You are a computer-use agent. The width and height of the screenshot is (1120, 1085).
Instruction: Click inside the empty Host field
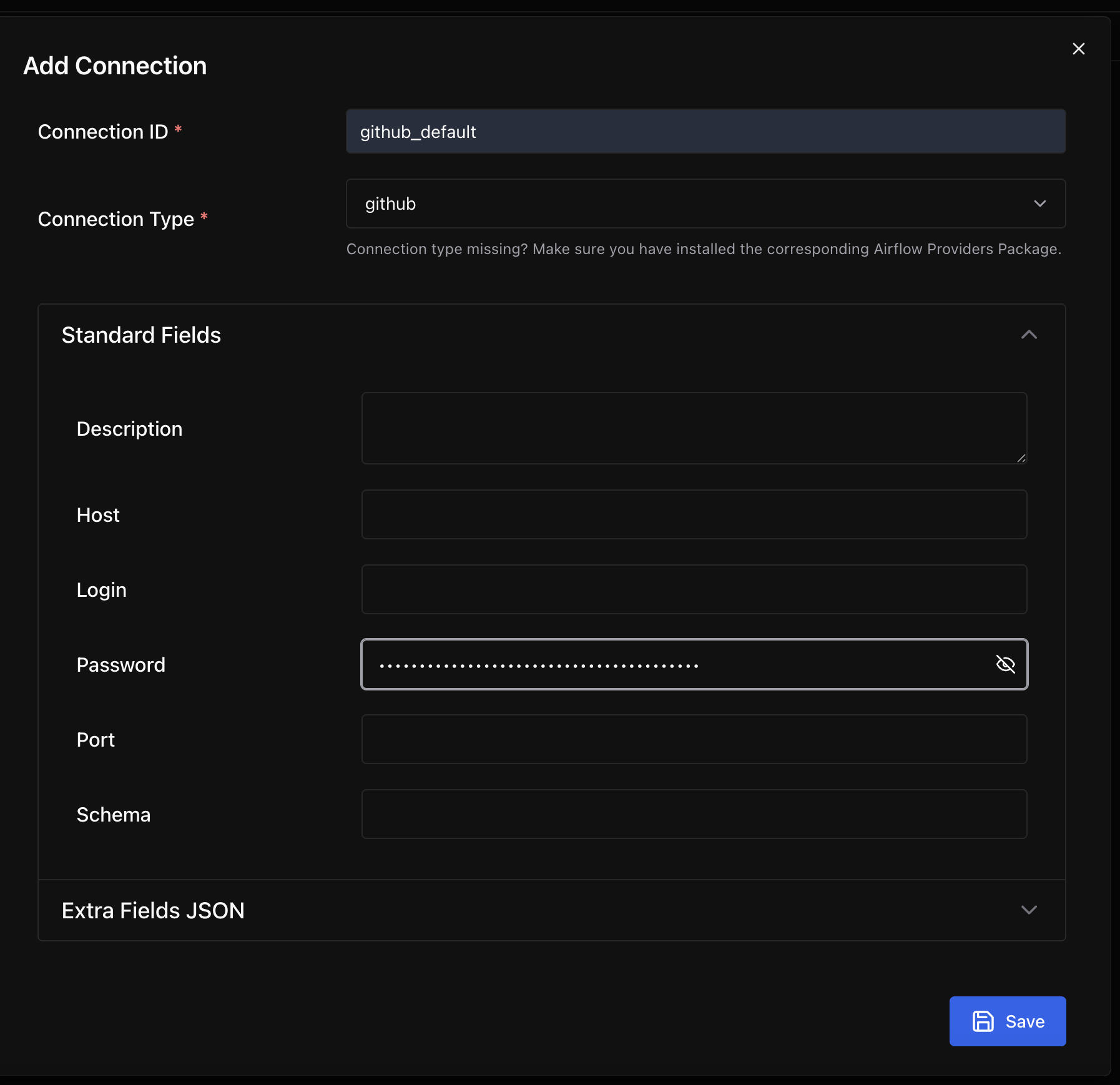(x=694, y=514)
